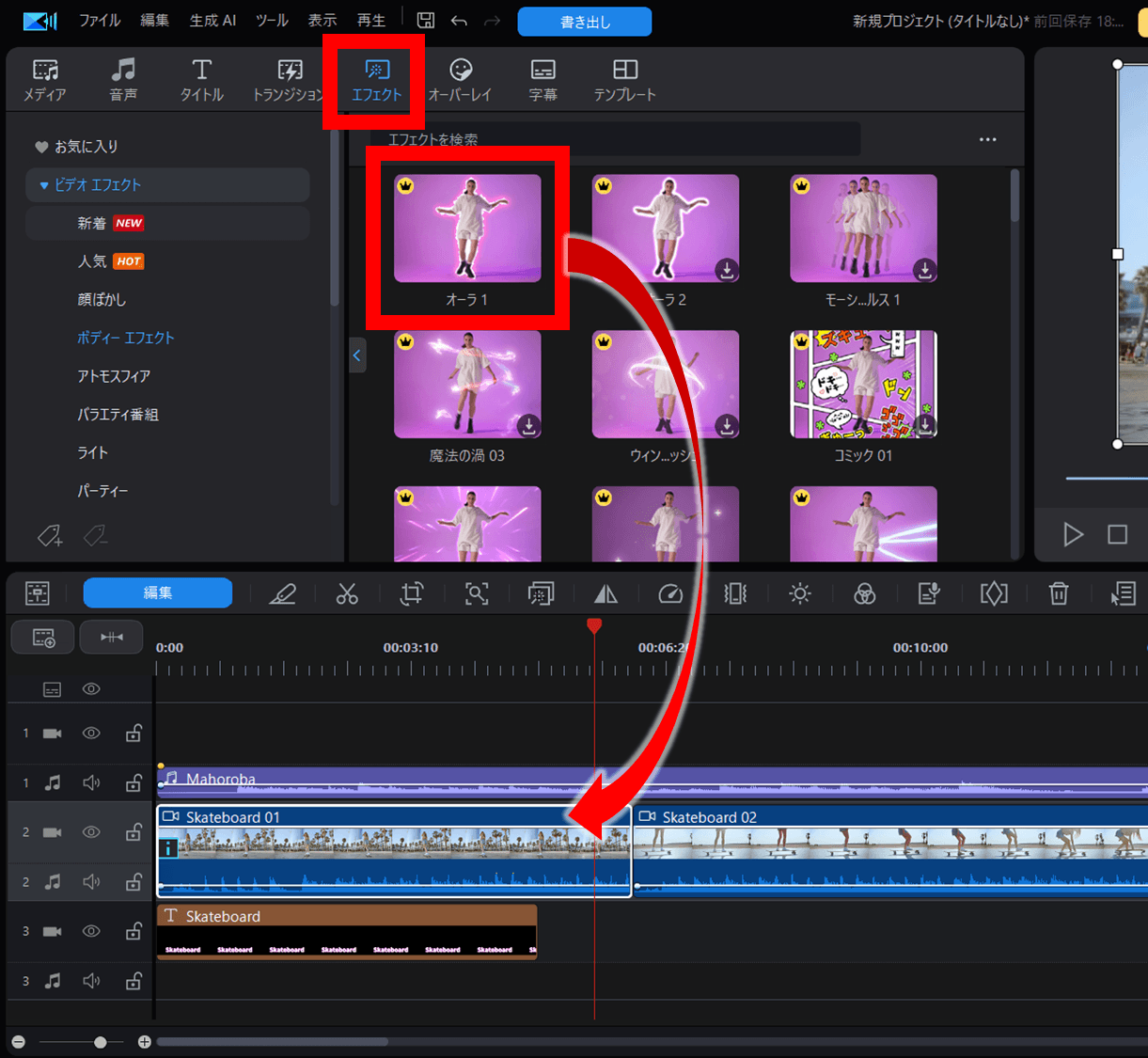Click the blue 編集 button
Image resolution: width=1148 pixels, height=1058 pixels.
click(x=157, y=593)
